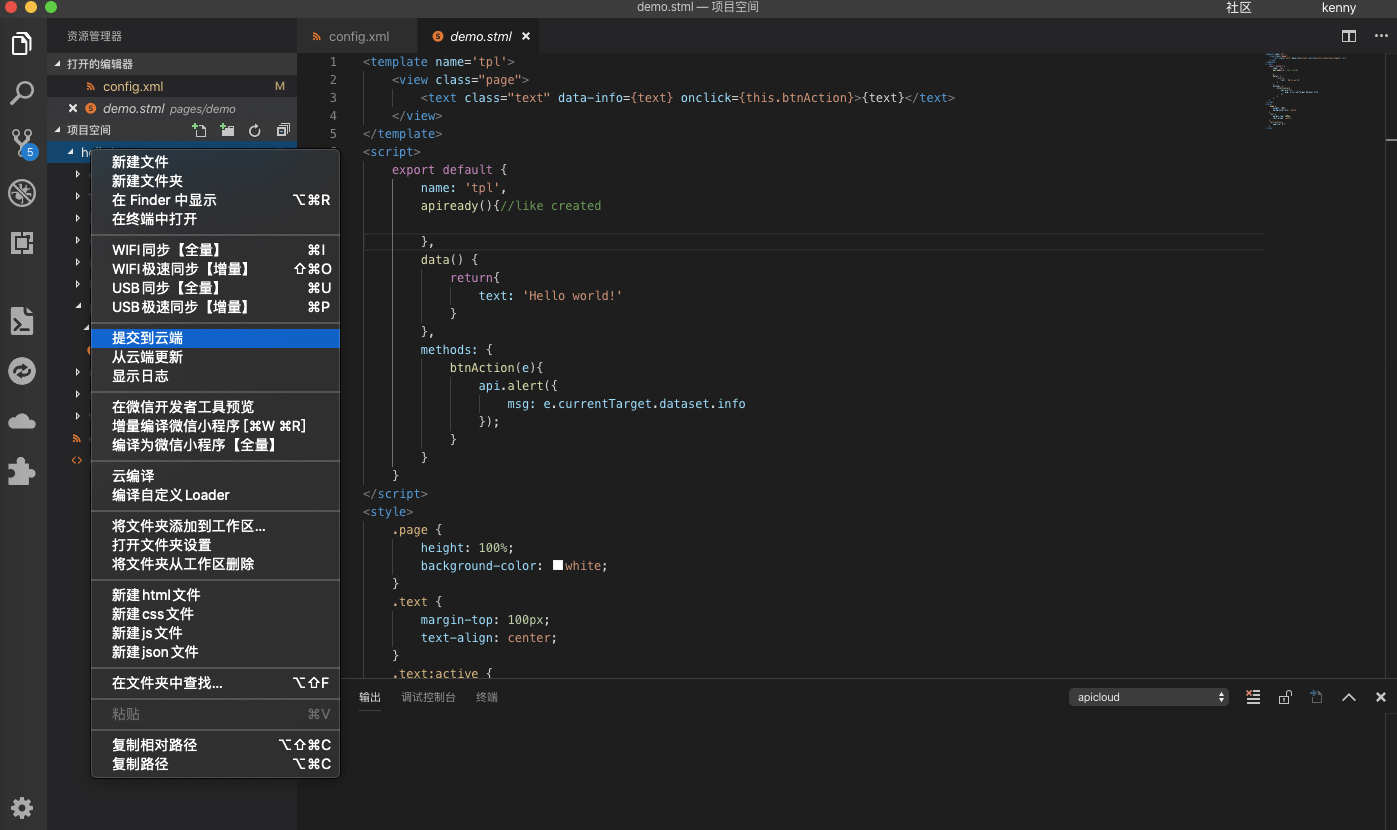1397x830 pixels.
Task: Choose 编译为微信小程序【全量】 menu item
Action: (215, 445)
